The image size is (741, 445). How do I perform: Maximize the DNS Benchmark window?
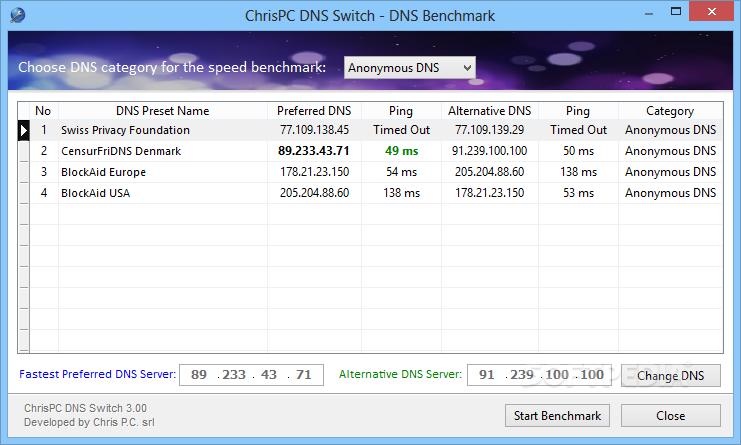pos(676,12)
